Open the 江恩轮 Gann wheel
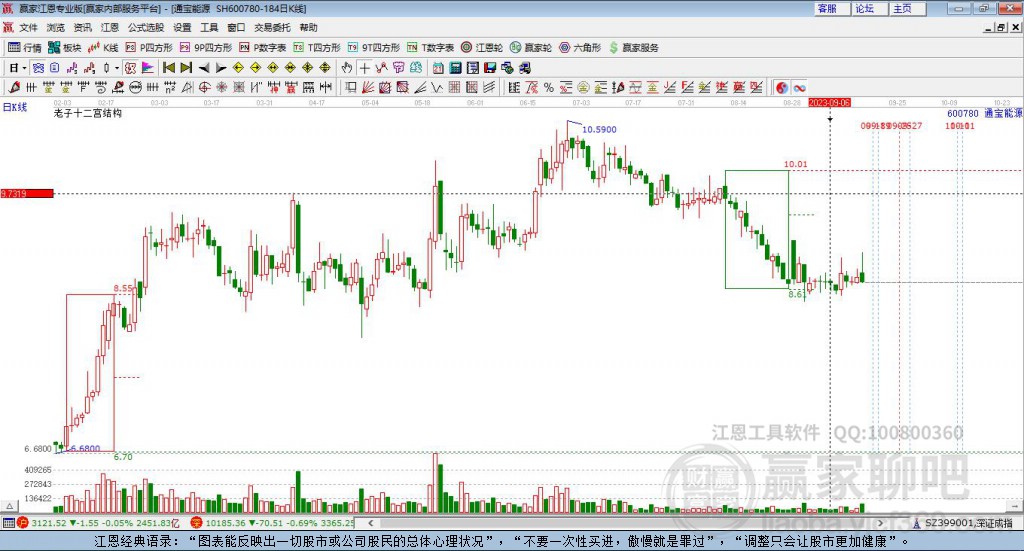 pos(482,48)
